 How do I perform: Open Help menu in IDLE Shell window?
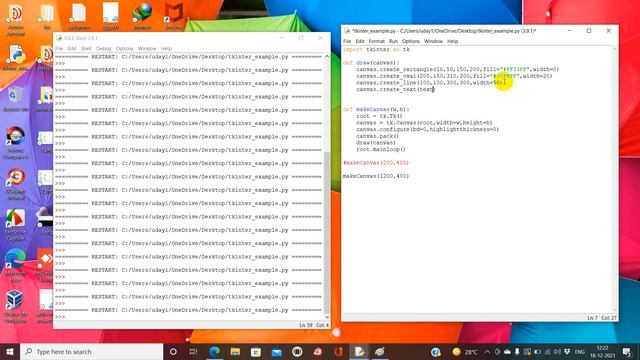coord(166,49)
